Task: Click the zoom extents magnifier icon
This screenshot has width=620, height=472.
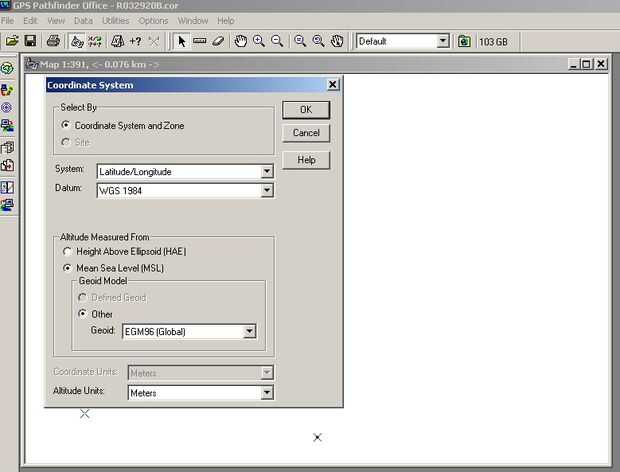Action: (300, 41)
